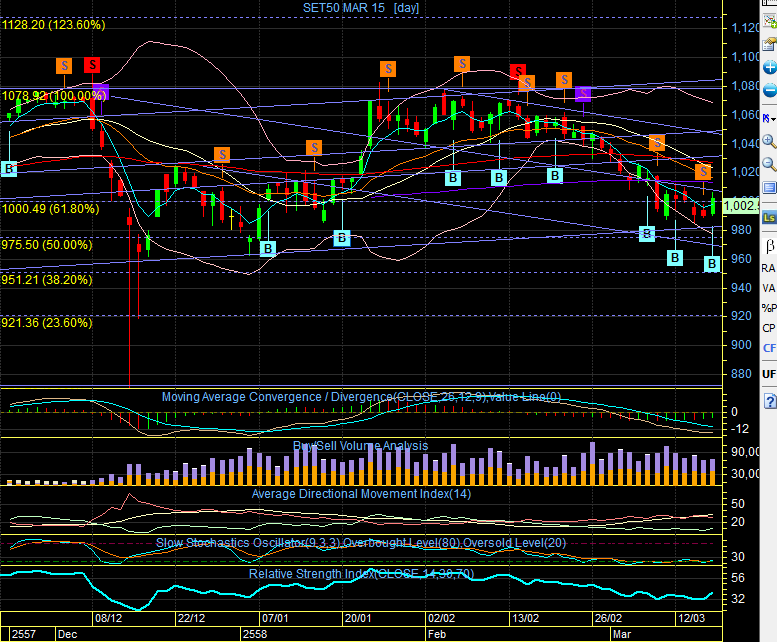Click the 880 price axis label
This screenshot has width=777, height=642.
[x=741, y=374]
